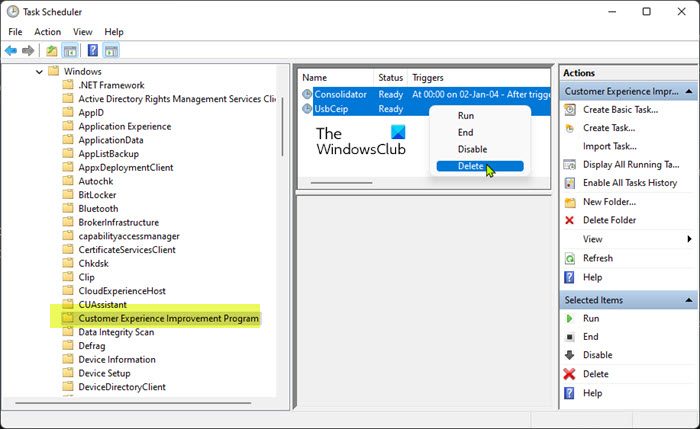
Task: Open the File menu
Action: [15, 32]
